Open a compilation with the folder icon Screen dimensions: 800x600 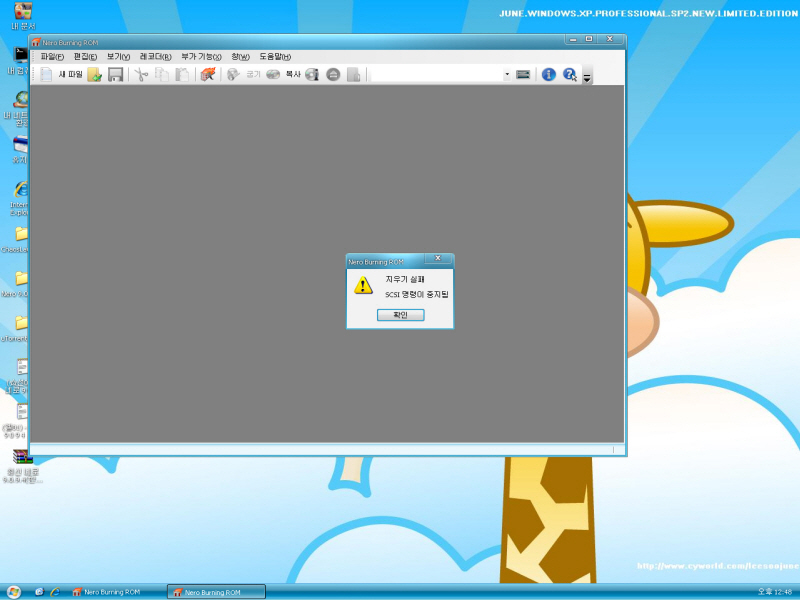[95, 74]
